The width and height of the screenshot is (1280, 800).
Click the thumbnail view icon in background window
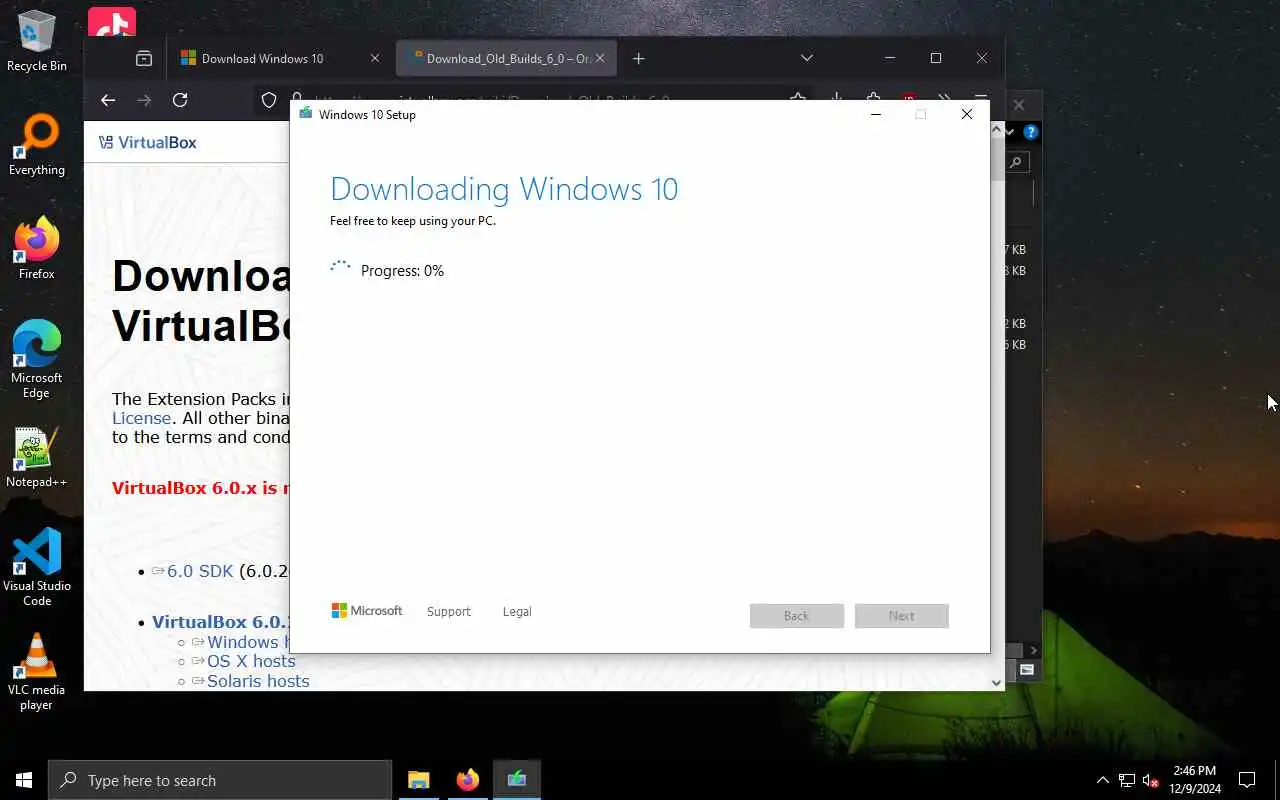point(1027,670)
